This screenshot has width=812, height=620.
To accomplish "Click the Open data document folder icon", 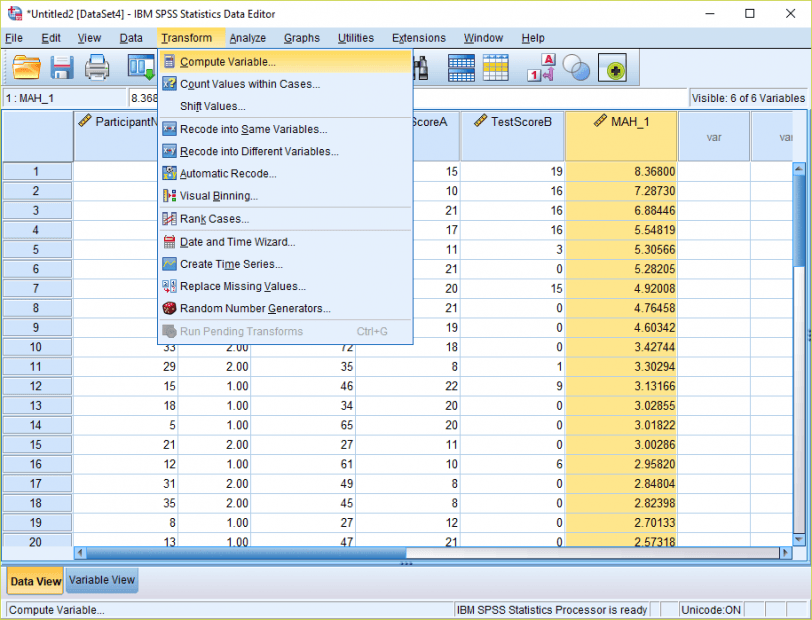I will tap(26, 67).
